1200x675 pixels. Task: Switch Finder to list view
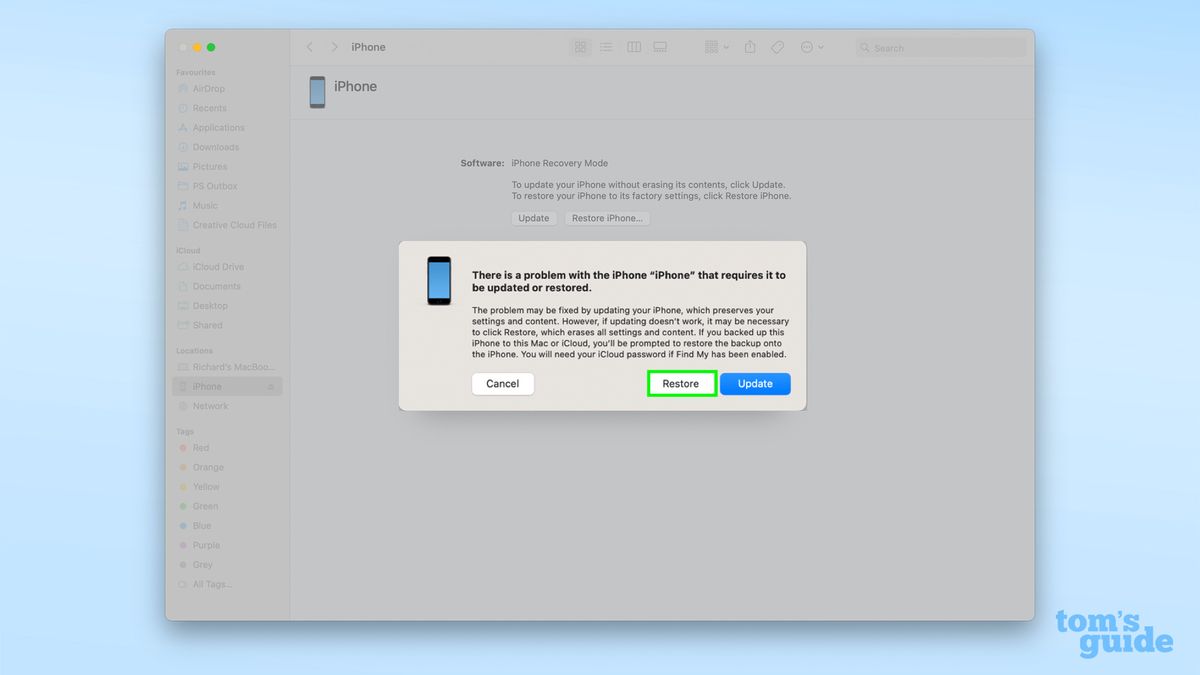pos(607,47)
